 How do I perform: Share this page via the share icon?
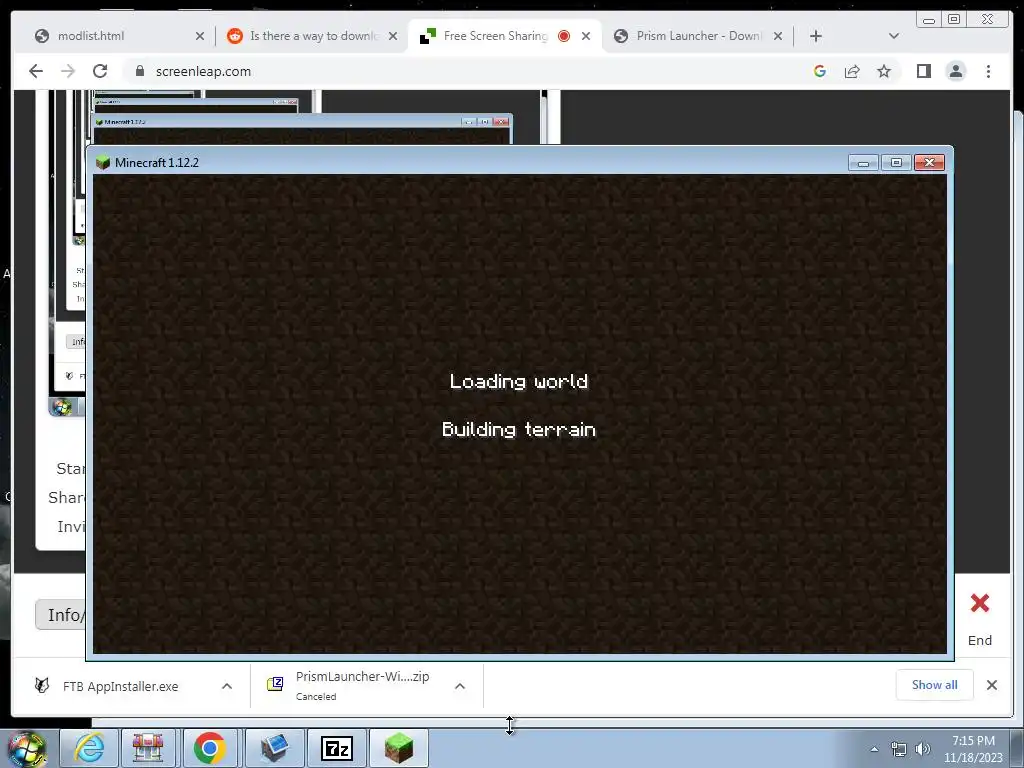(x=852, y=71)
